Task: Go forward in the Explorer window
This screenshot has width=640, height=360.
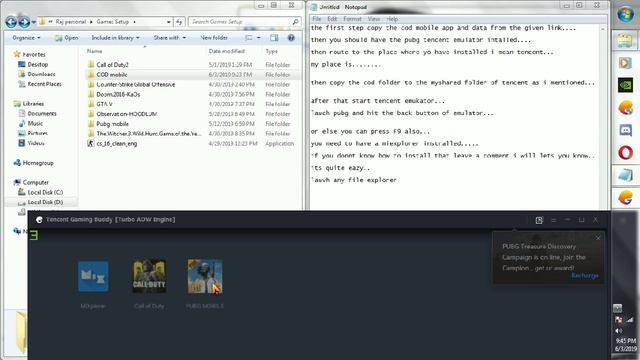Action: pyautogui.click(x=24, y=22)
